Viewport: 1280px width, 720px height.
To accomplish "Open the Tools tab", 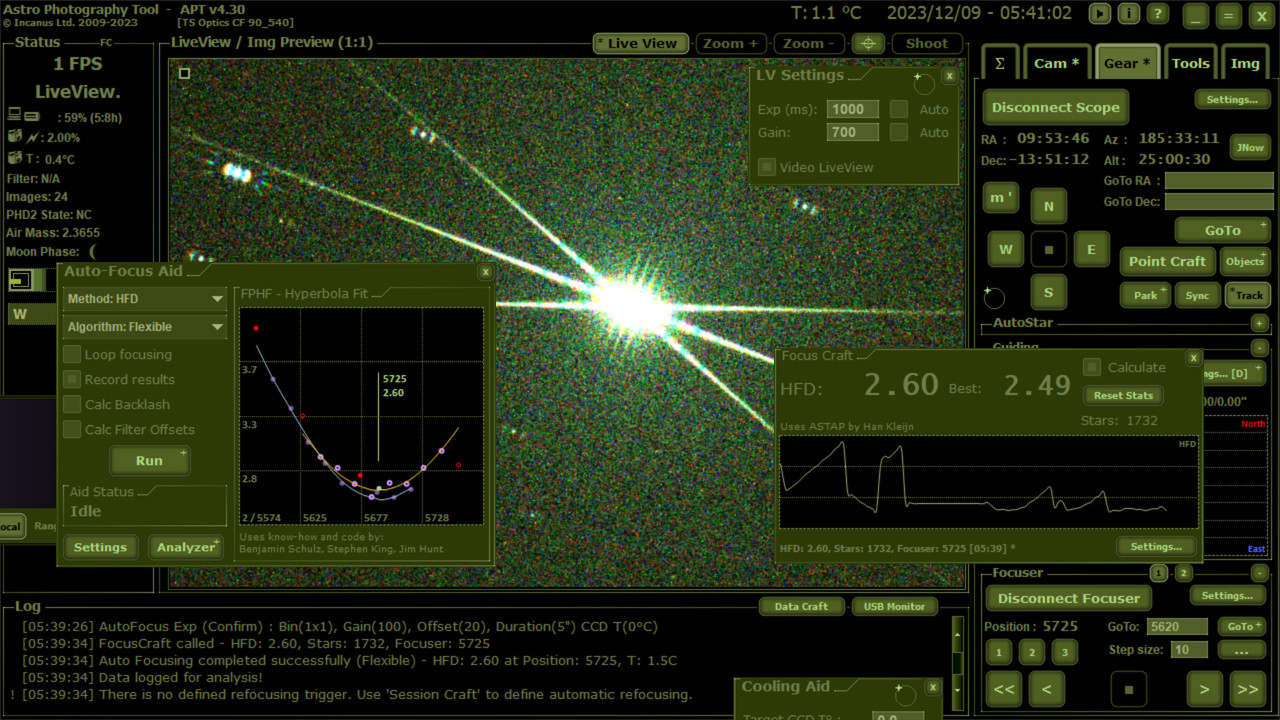I will click(x=1190, y=62).
